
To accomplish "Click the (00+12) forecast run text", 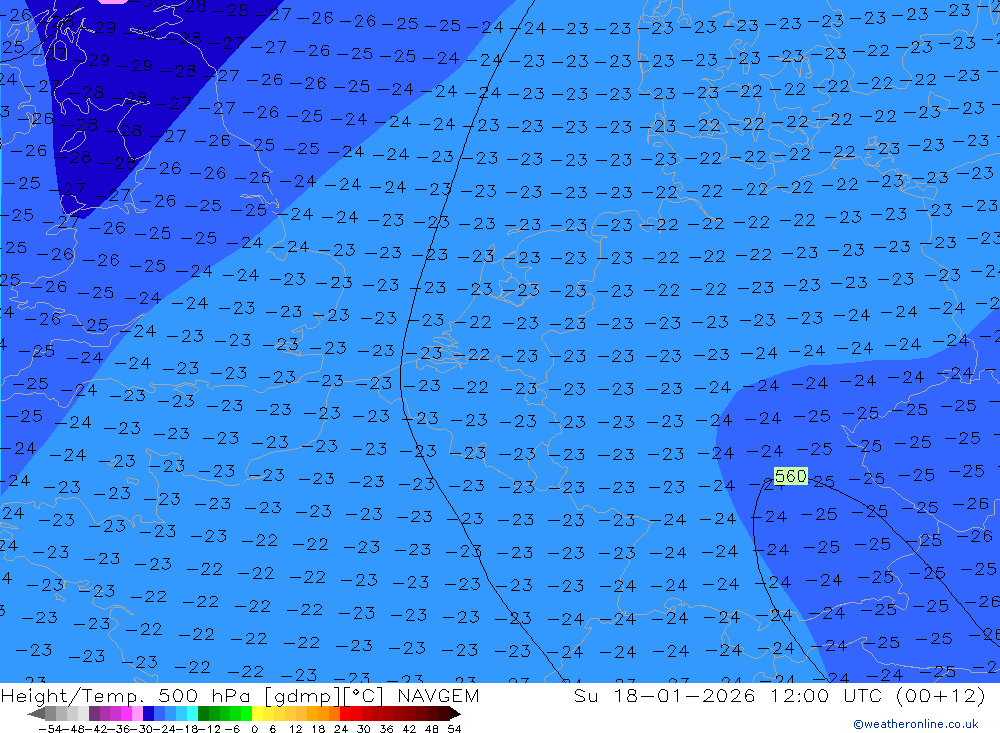I will (x=941, y=695).
